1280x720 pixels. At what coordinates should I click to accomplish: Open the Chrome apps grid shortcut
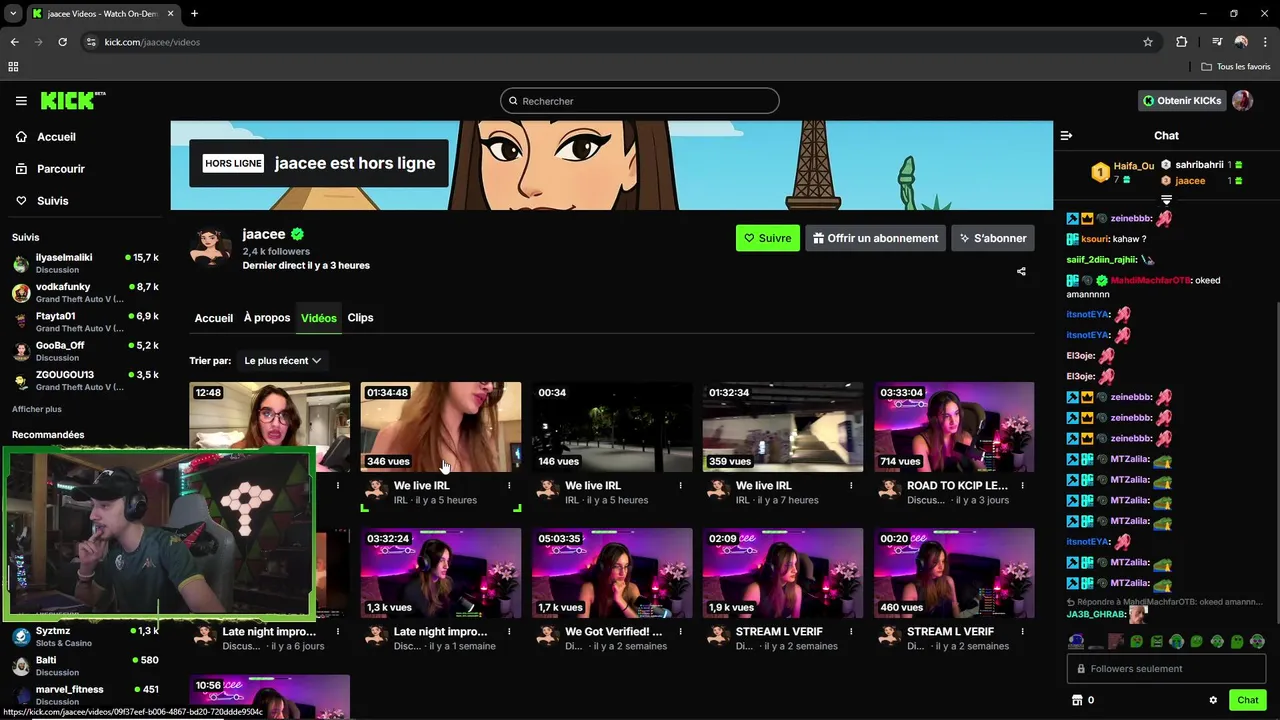point(13,67)
